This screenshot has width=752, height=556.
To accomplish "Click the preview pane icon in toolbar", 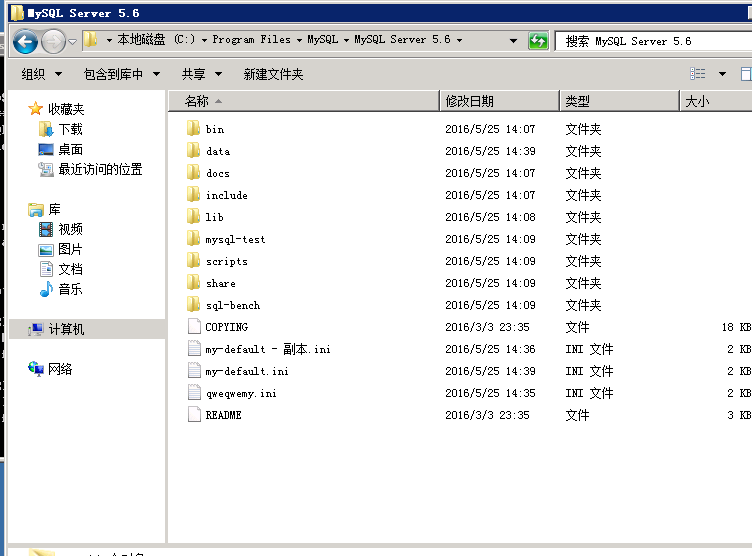I will (746, 74).
